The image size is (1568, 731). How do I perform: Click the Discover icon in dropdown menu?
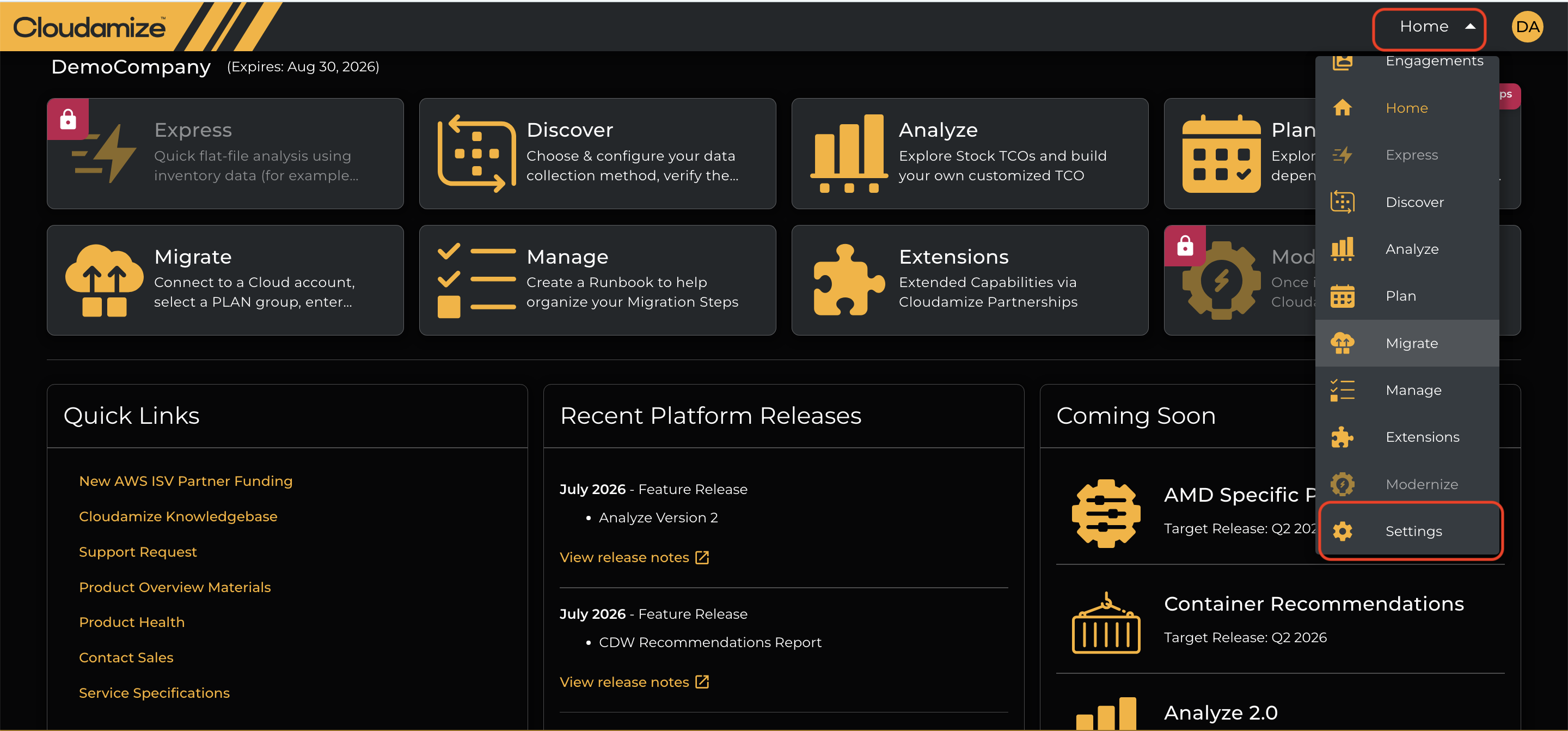(x=1342, y=202)
